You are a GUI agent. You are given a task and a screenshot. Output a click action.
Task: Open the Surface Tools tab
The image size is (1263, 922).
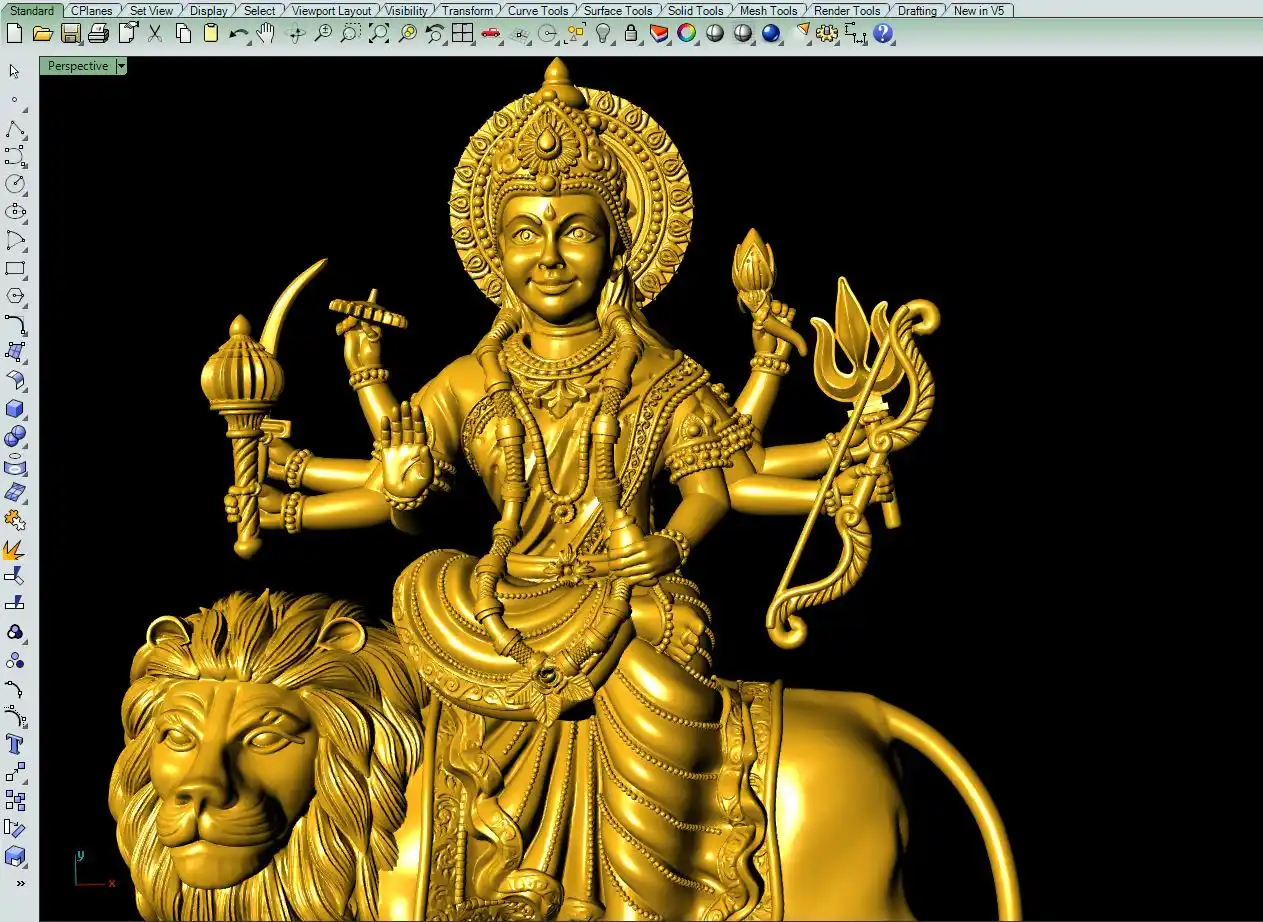[x=618, y=11]
